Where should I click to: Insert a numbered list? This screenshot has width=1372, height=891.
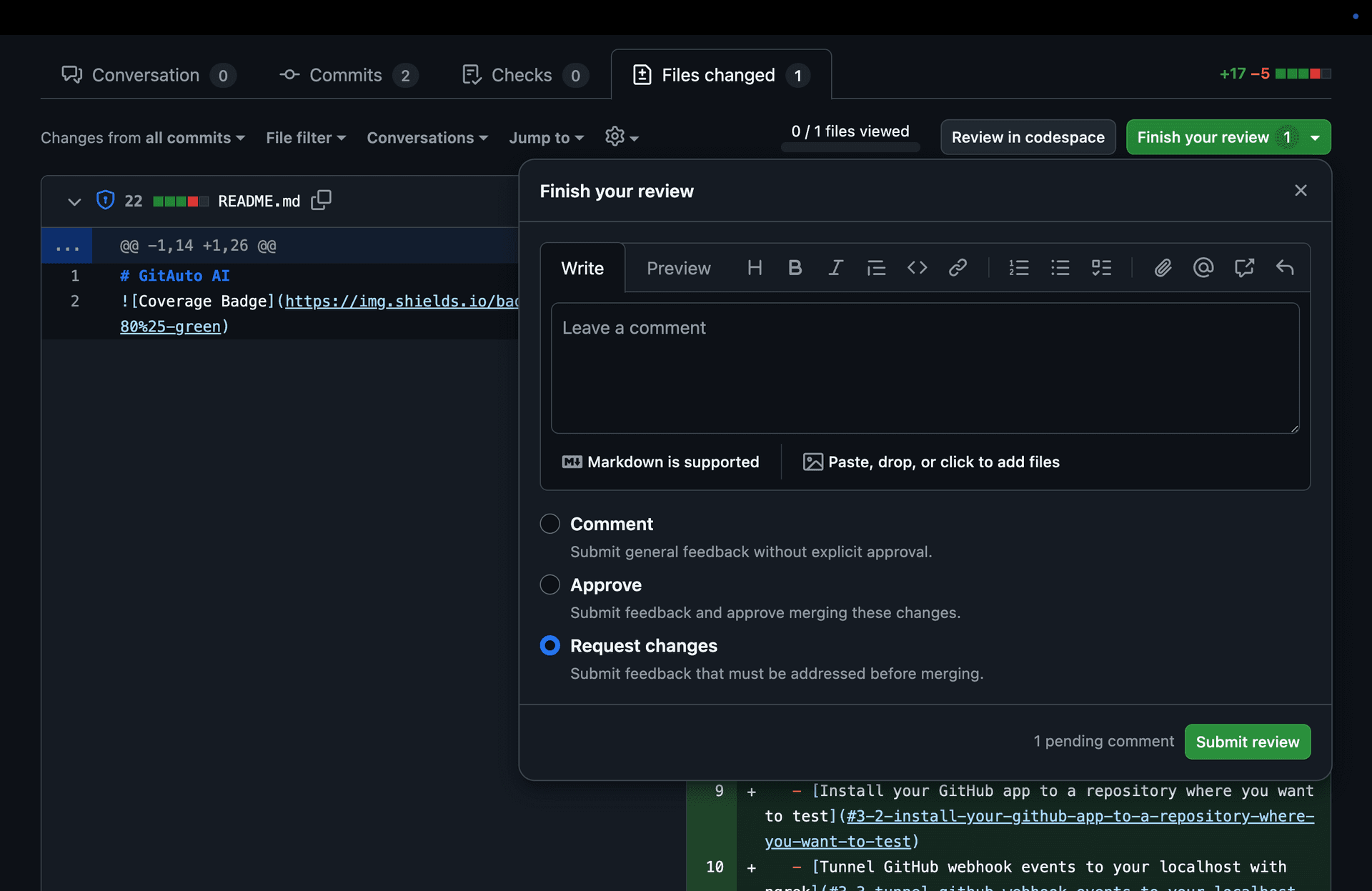(1019, 268)
